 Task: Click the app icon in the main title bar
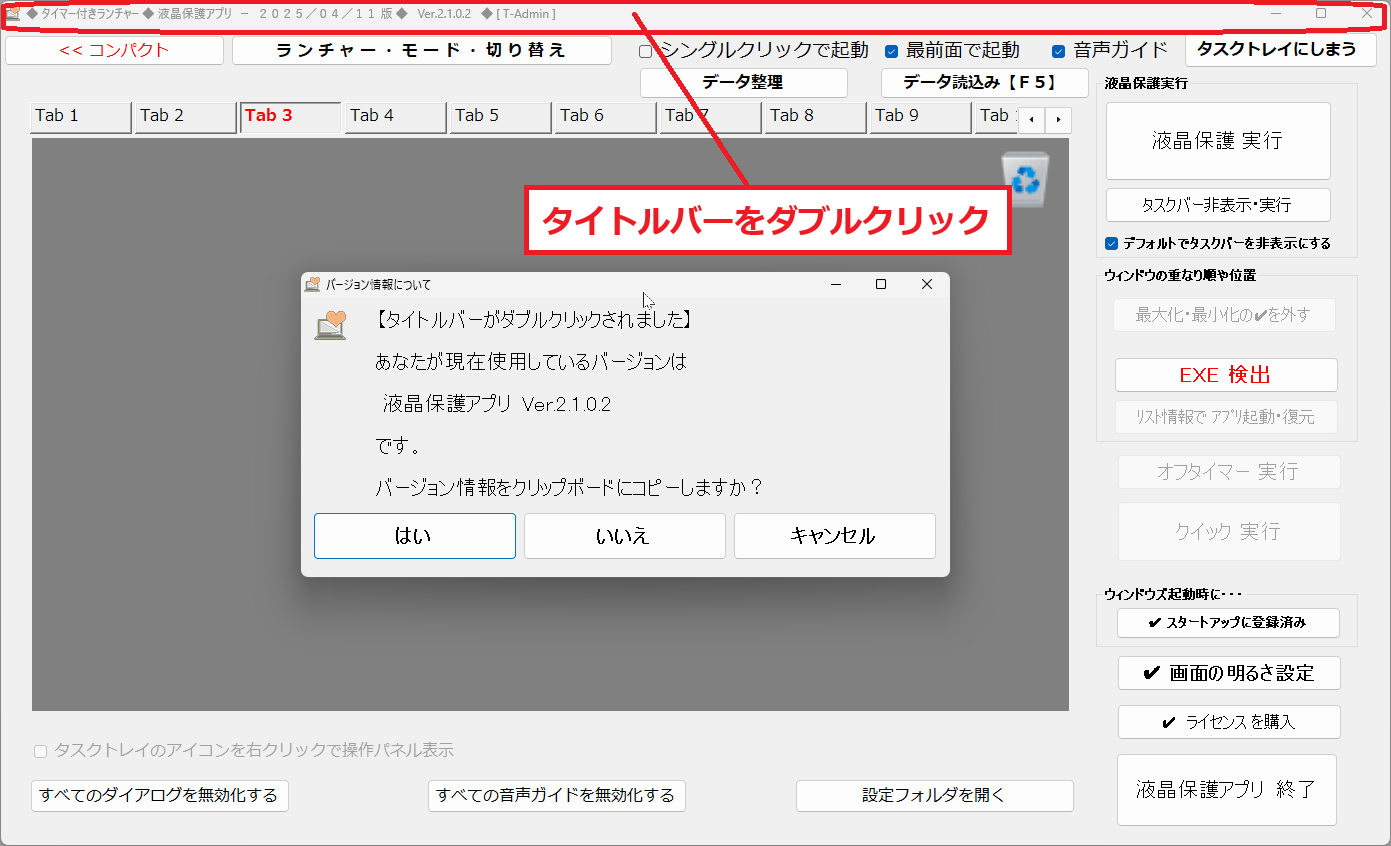[x=11, y=14]
